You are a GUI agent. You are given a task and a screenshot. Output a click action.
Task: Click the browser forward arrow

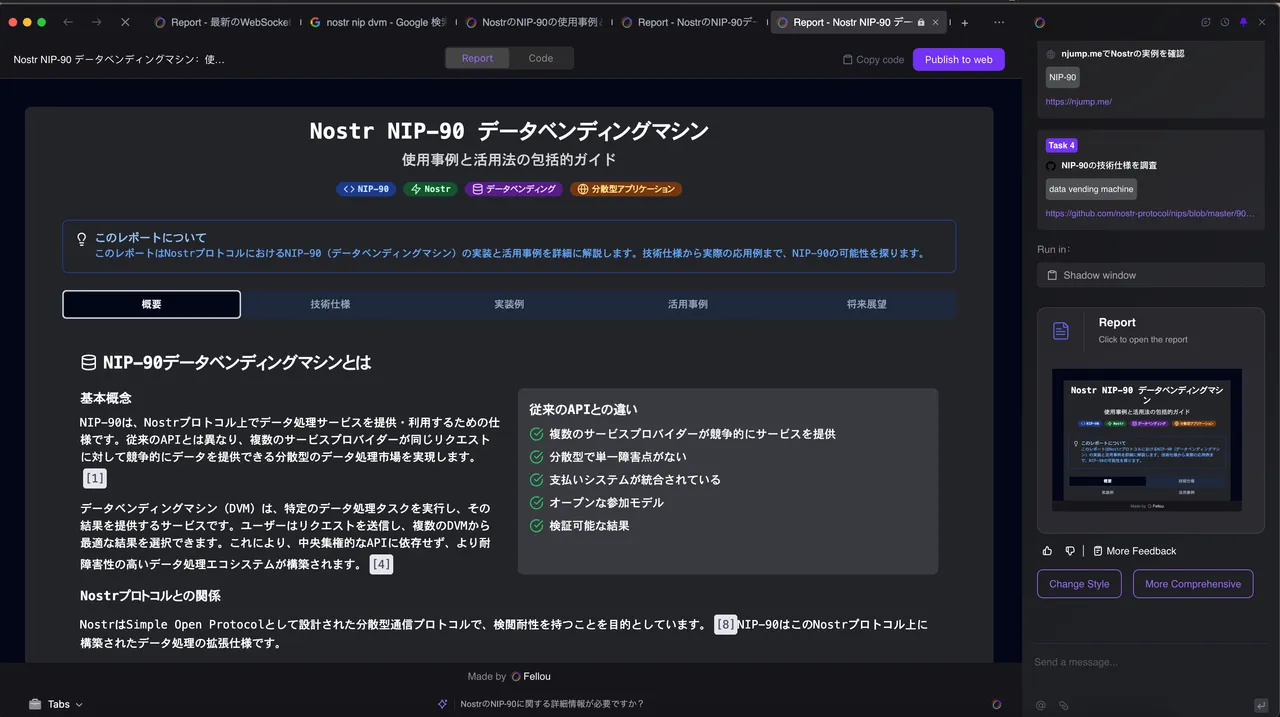[x=96, y=22]
